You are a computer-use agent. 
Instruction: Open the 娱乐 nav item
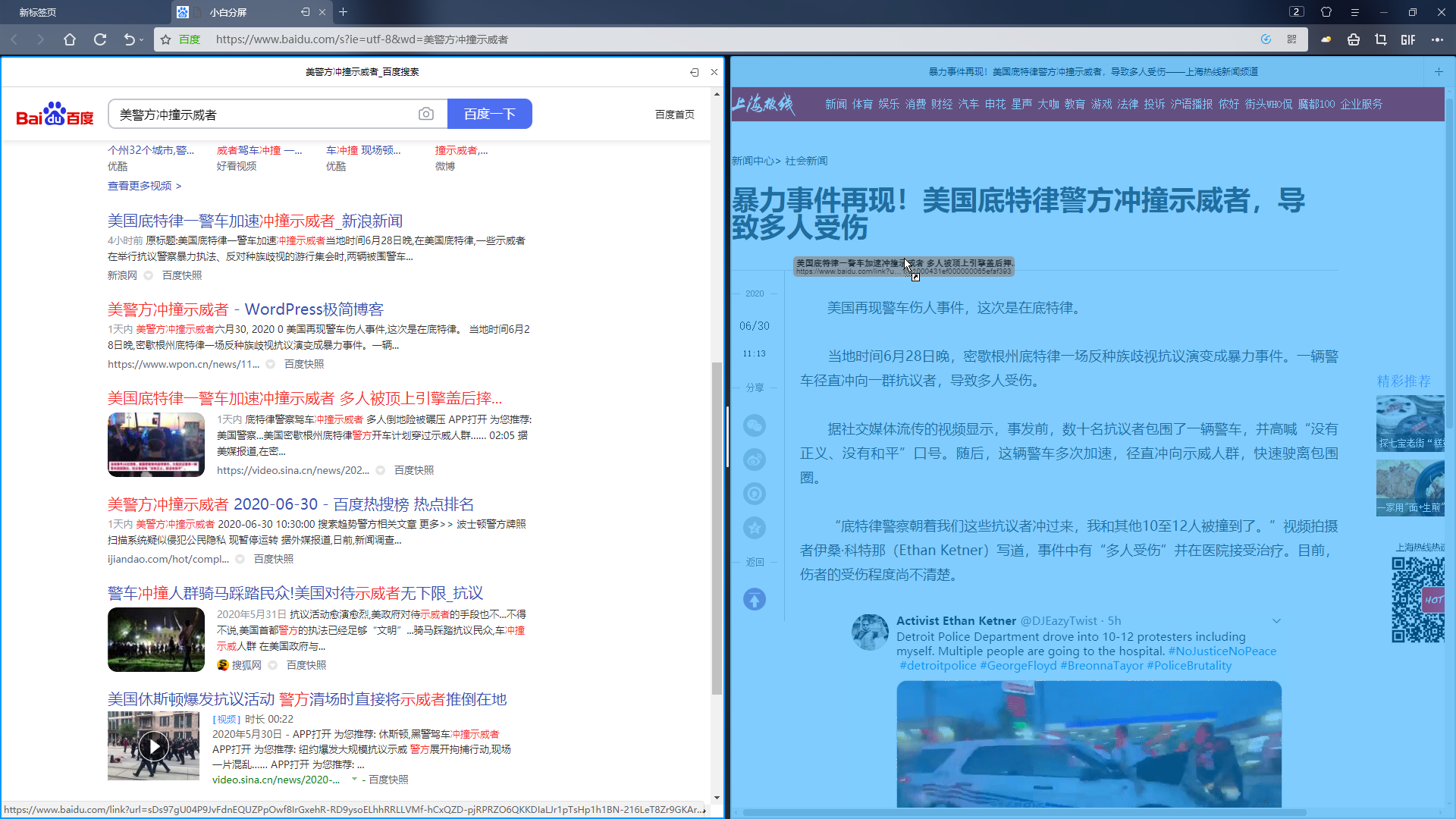(889, 104)
